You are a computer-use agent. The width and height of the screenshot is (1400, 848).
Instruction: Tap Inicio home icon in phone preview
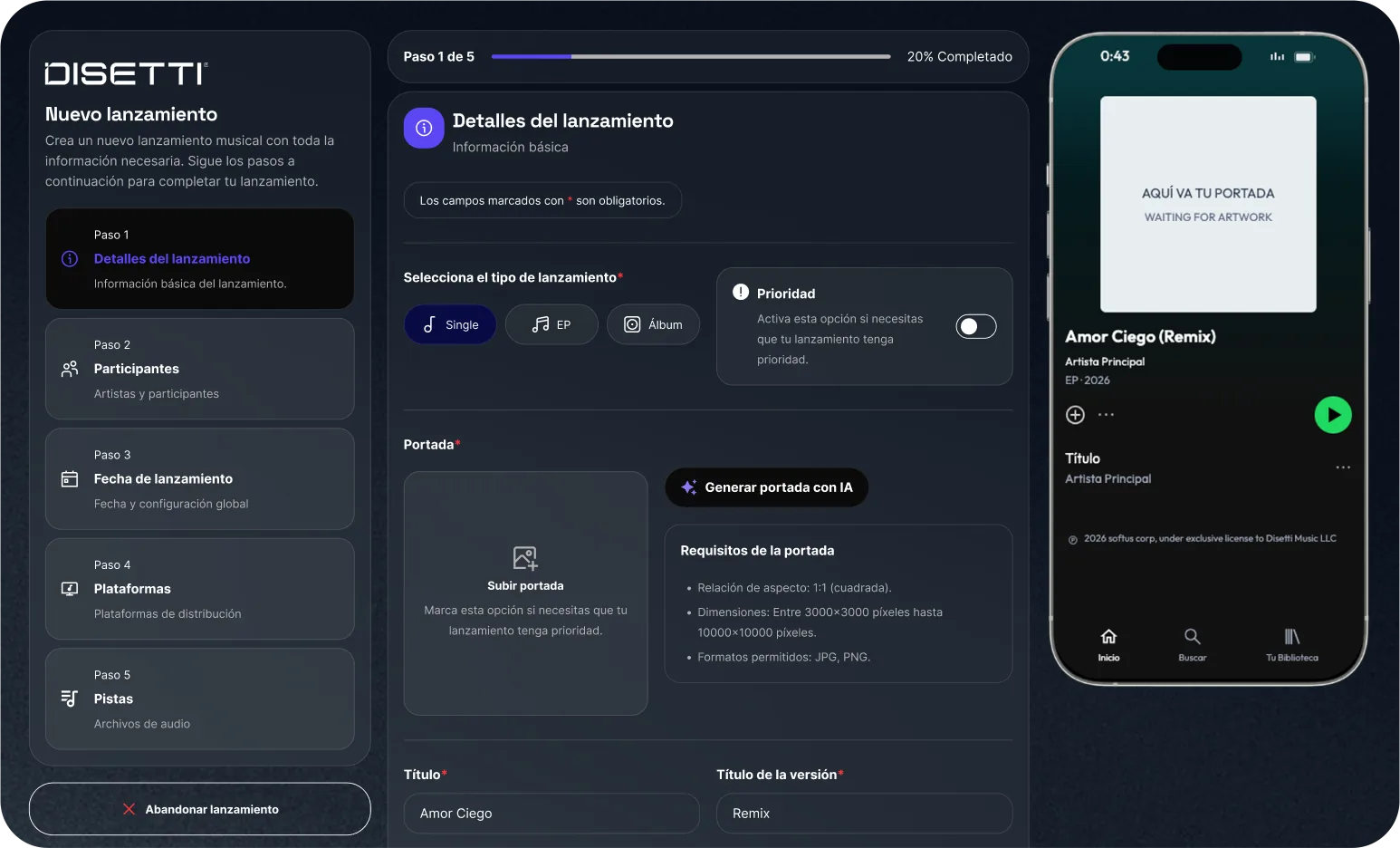1108,636
